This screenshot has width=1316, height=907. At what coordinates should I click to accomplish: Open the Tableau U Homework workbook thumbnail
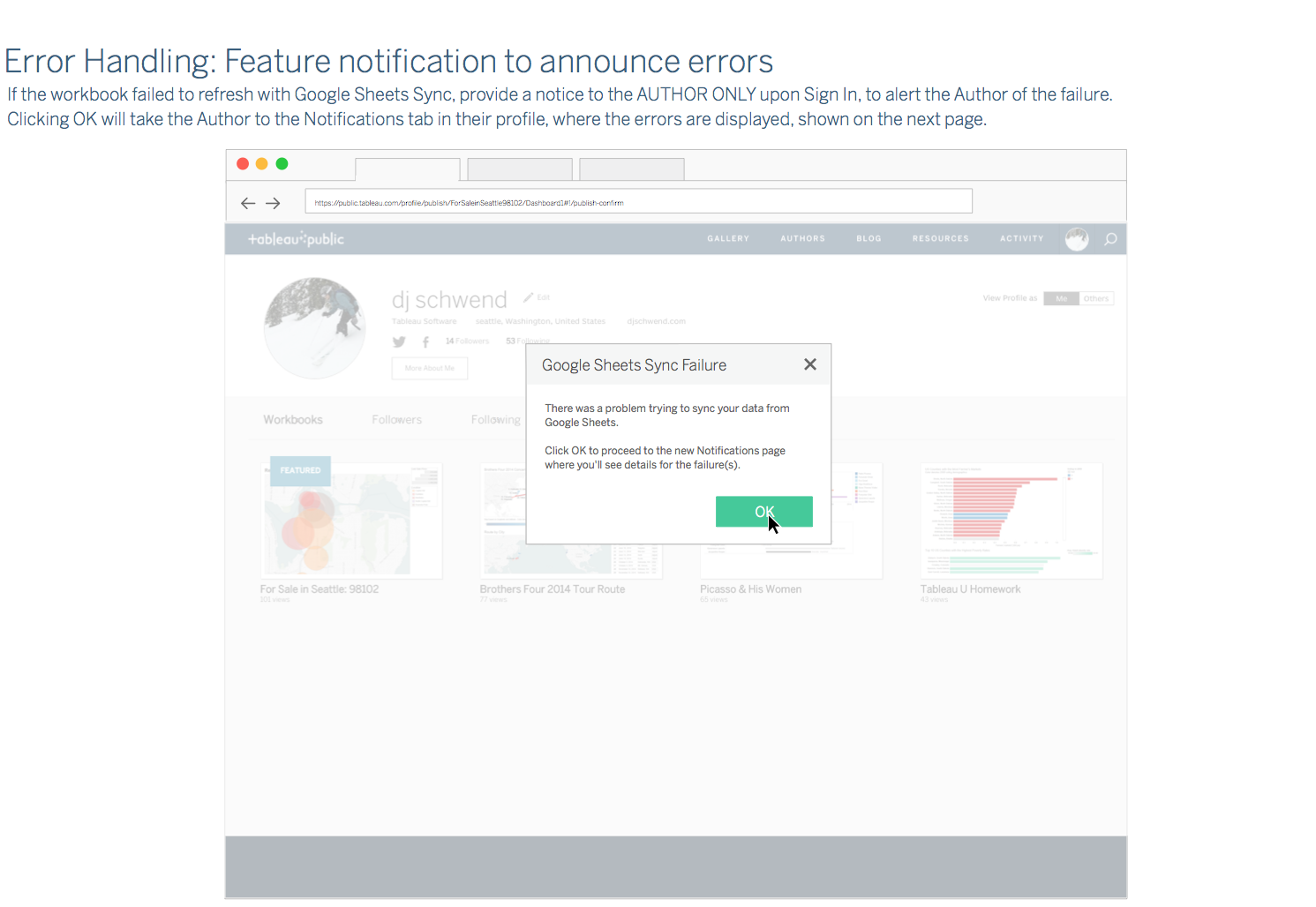tap(1011, 521)
